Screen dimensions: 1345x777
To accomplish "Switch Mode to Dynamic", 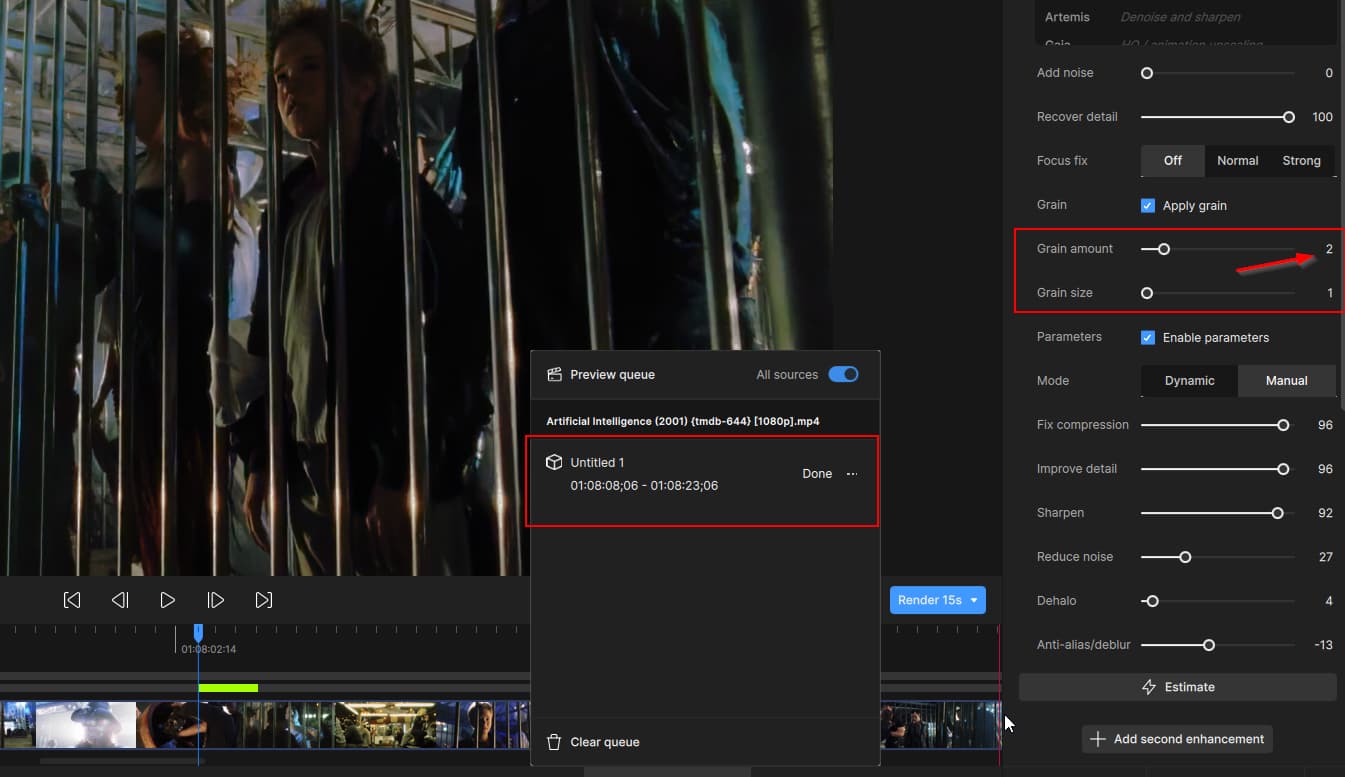I will pyautogui.click(x=1189, y=380).
